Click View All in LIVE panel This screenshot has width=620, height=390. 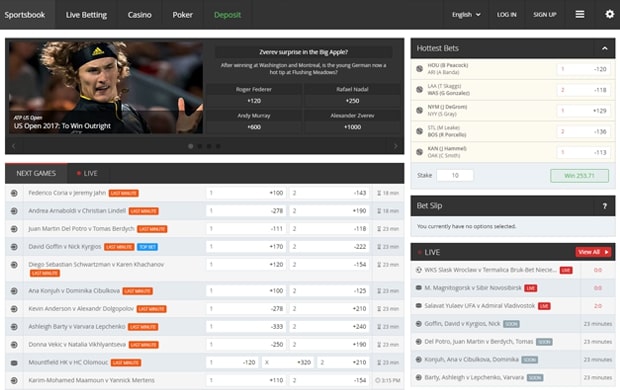(x=594, y=252)
